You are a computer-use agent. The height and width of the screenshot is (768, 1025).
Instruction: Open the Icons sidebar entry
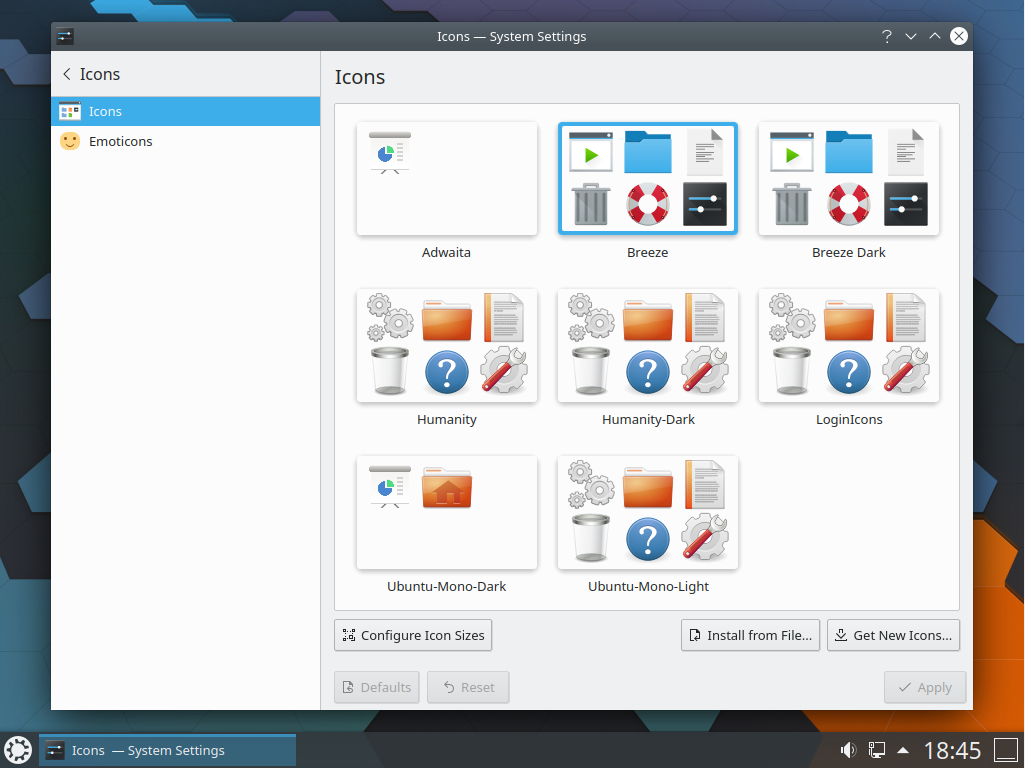[186, 111]
